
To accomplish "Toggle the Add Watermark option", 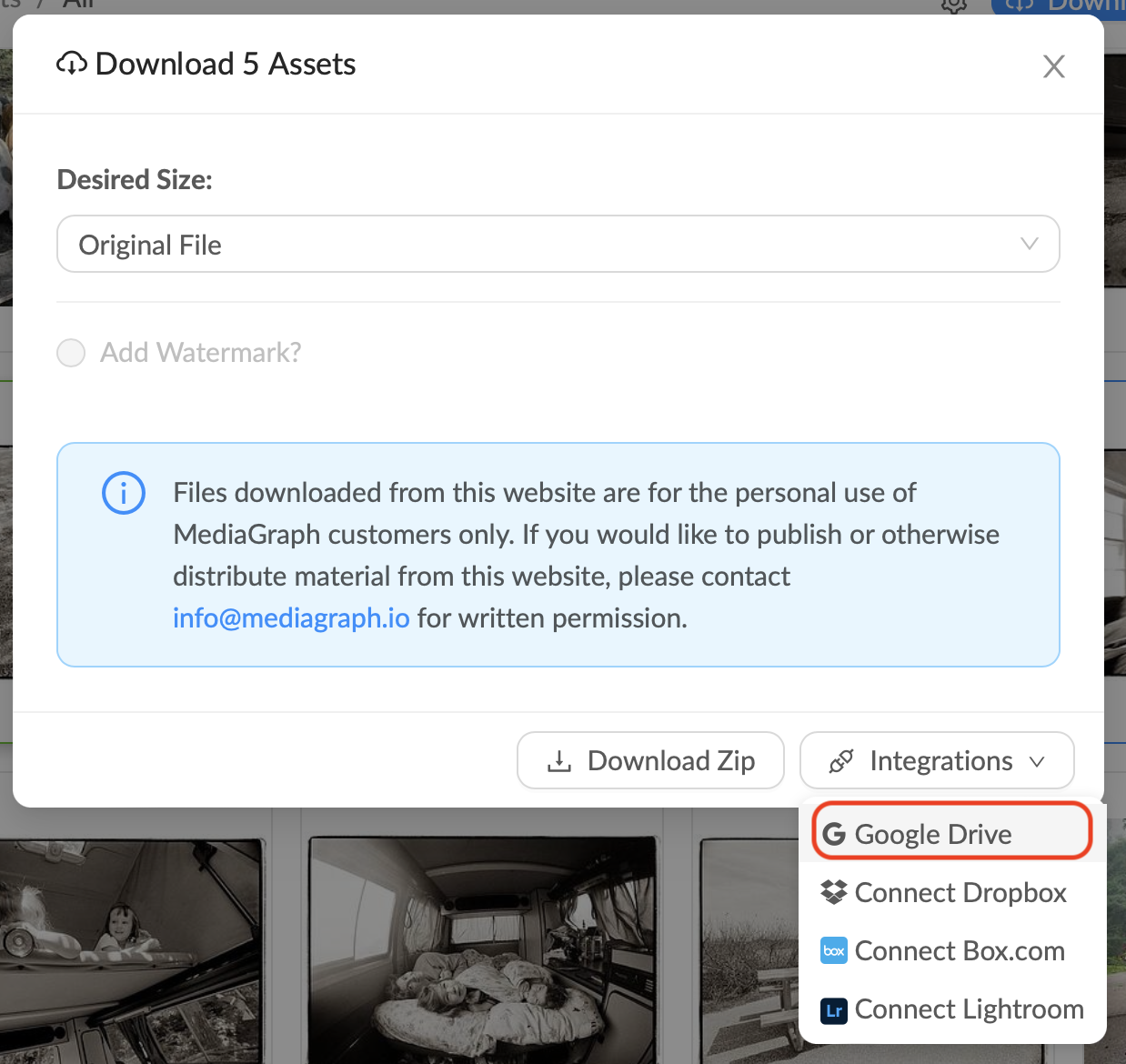I will 71,353.
